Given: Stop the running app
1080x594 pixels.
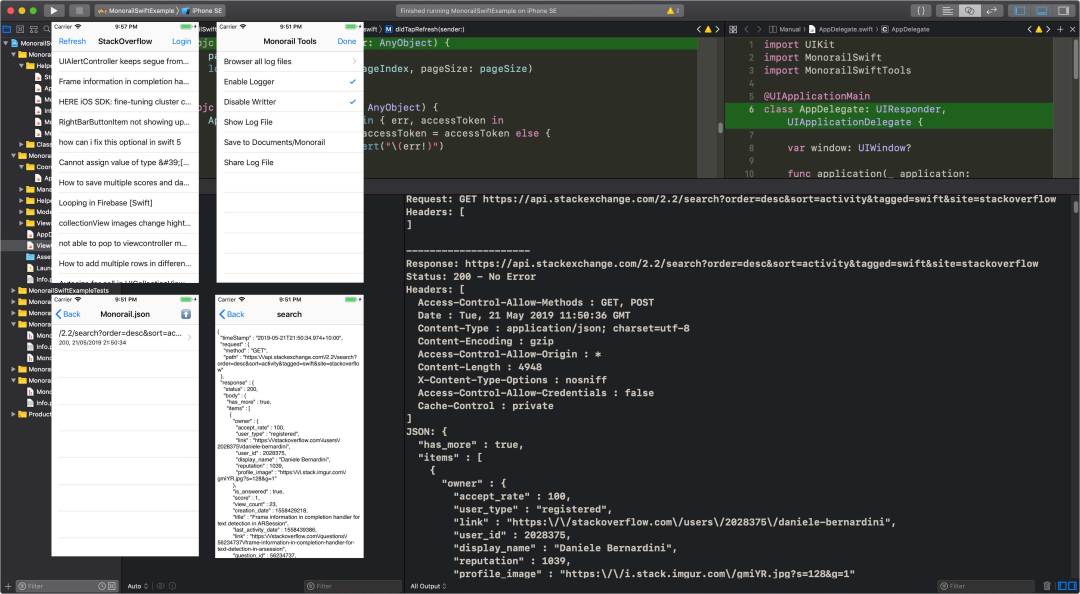Looking at the screenshot, I should point(79,10).
